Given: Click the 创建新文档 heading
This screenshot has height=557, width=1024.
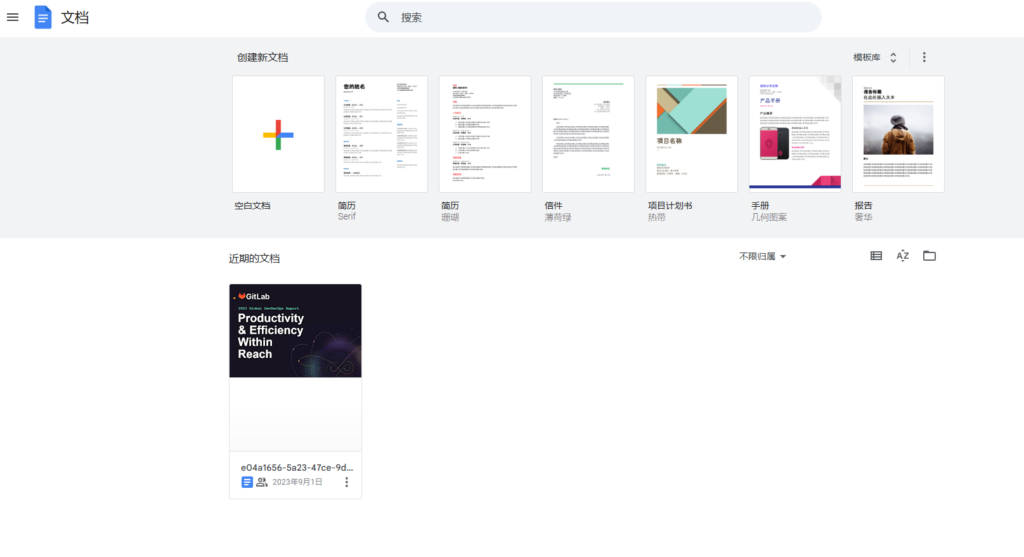Looking at the screenshot, I should tap(263, 57).
